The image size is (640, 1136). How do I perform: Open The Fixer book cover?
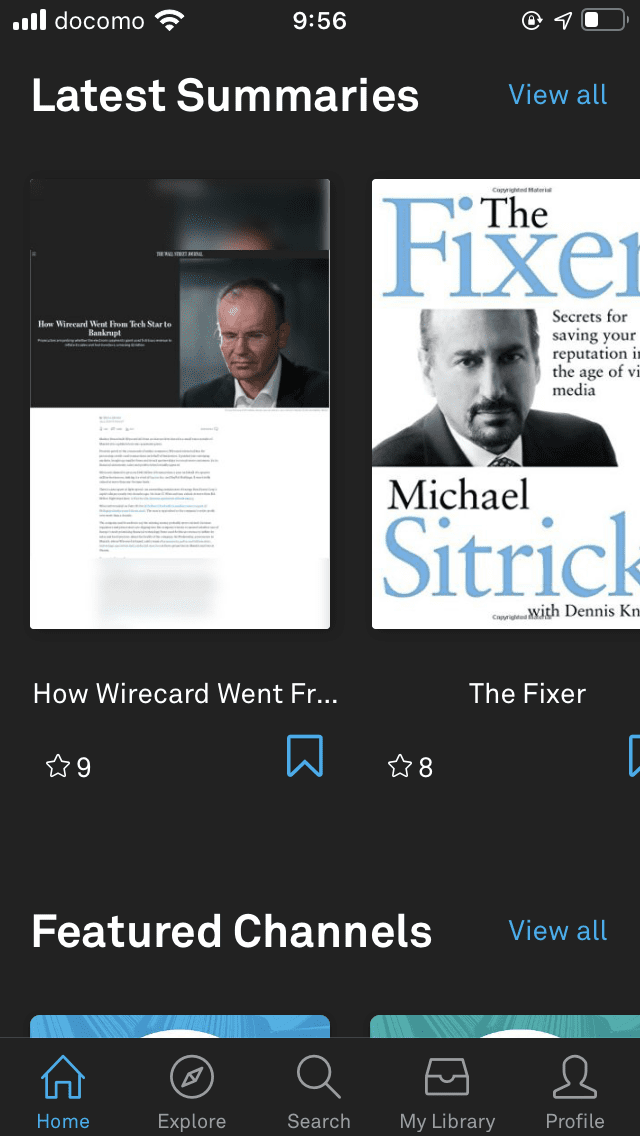click(506, 404)
